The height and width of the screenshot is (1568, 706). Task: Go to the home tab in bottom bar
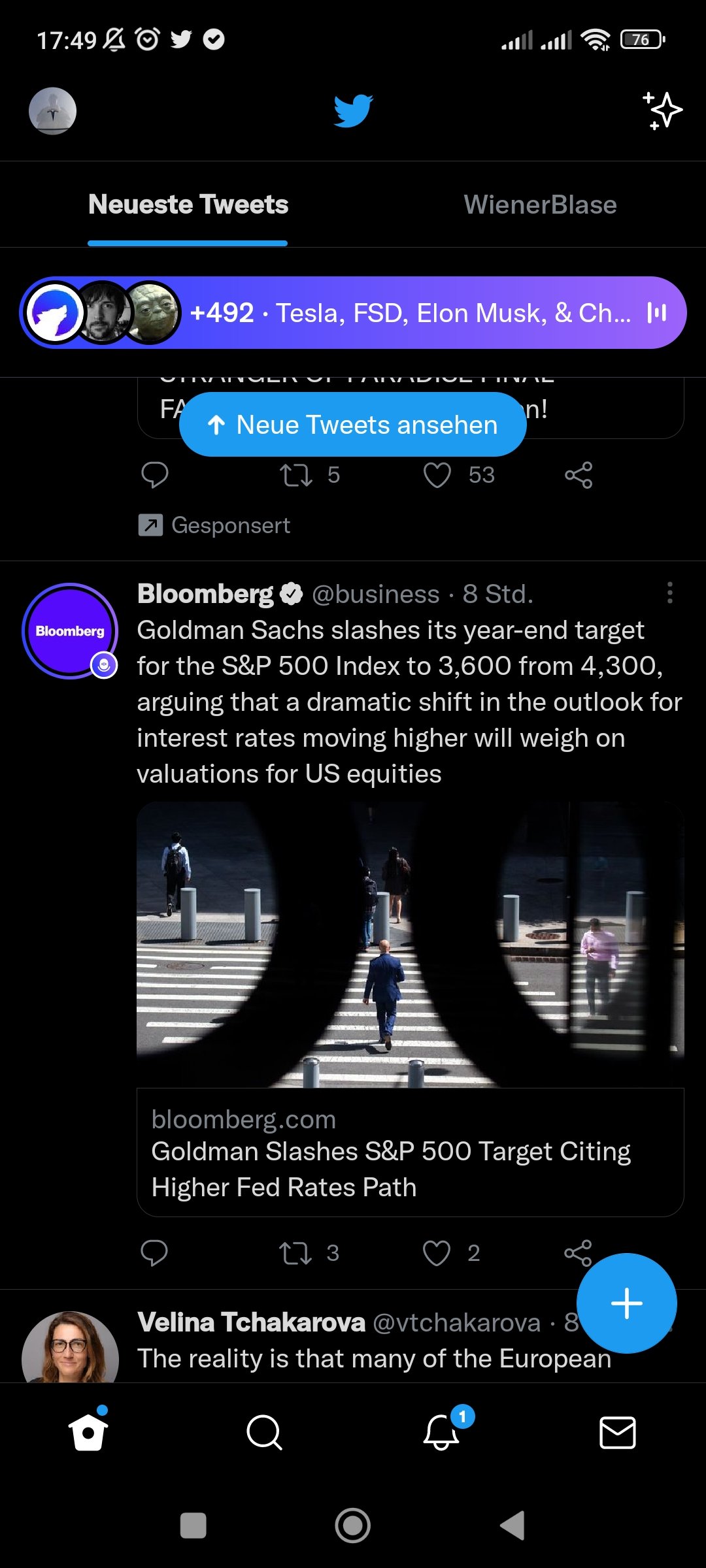pyautogui.click(x=88, y=1433)
